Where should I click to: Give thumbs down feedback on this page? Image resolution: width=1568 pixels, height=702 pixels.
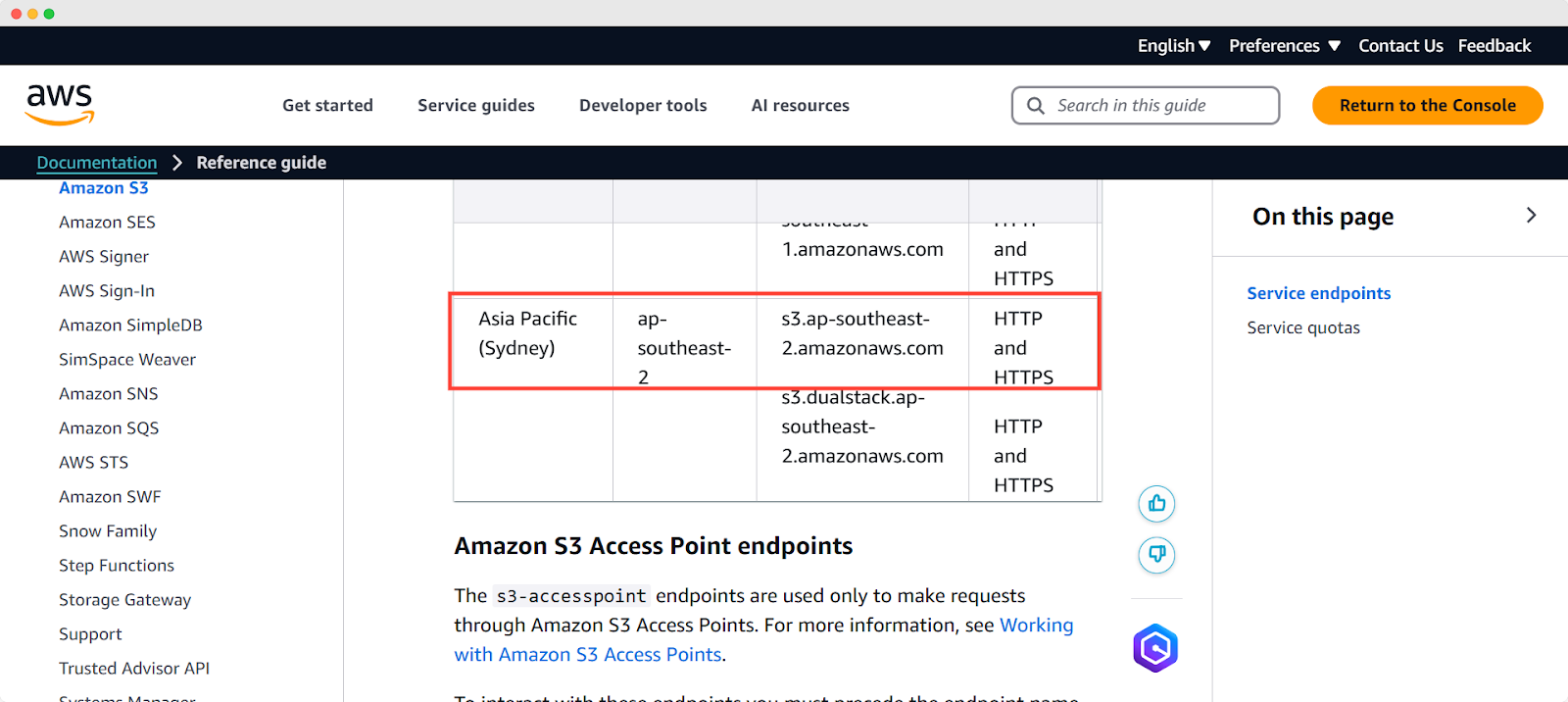tap(1155, 554)
